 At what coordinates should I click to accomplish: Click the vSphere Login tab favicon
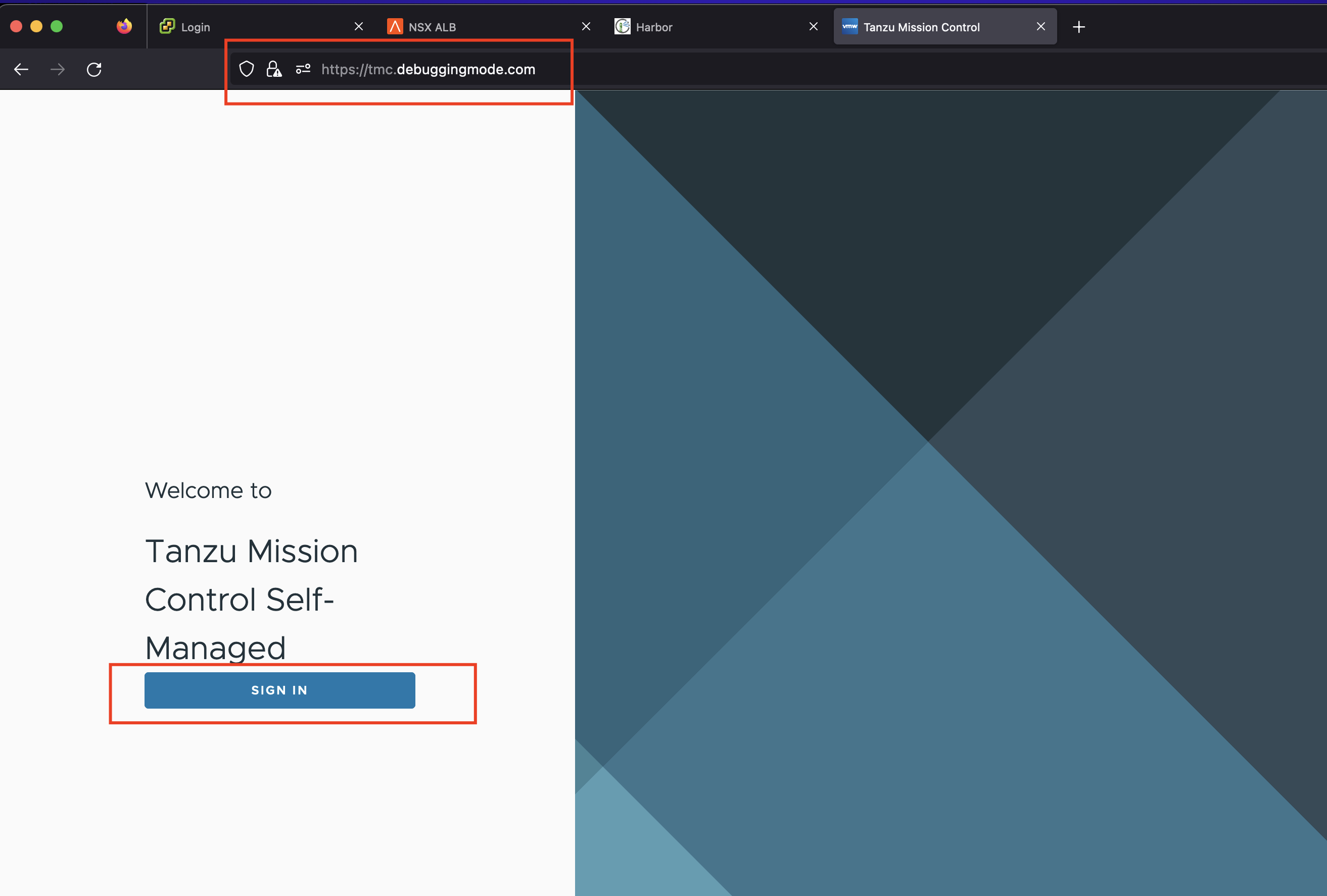point(167,26)
